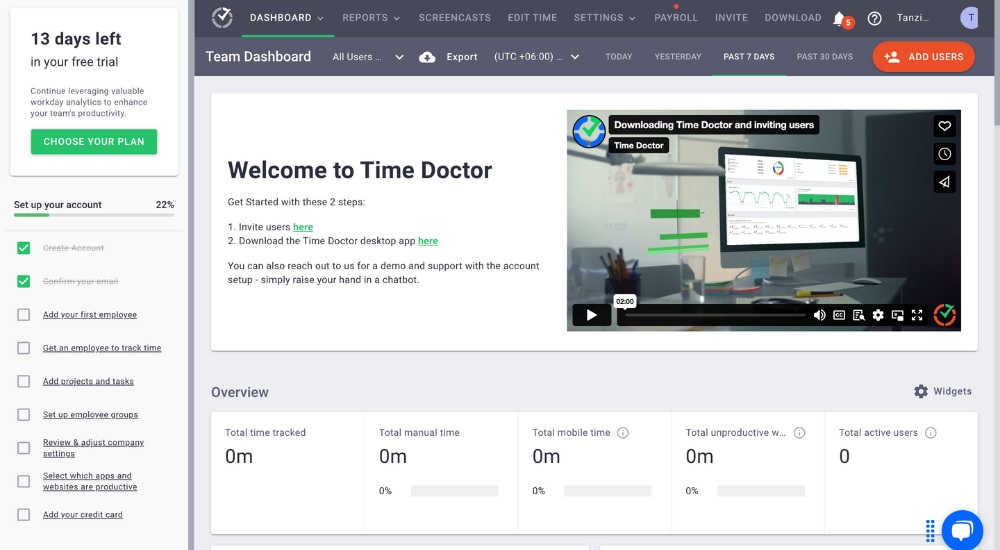Open video settings gear icon
The width and height of the screenshot is (1000, 550).
click(878, 315)
